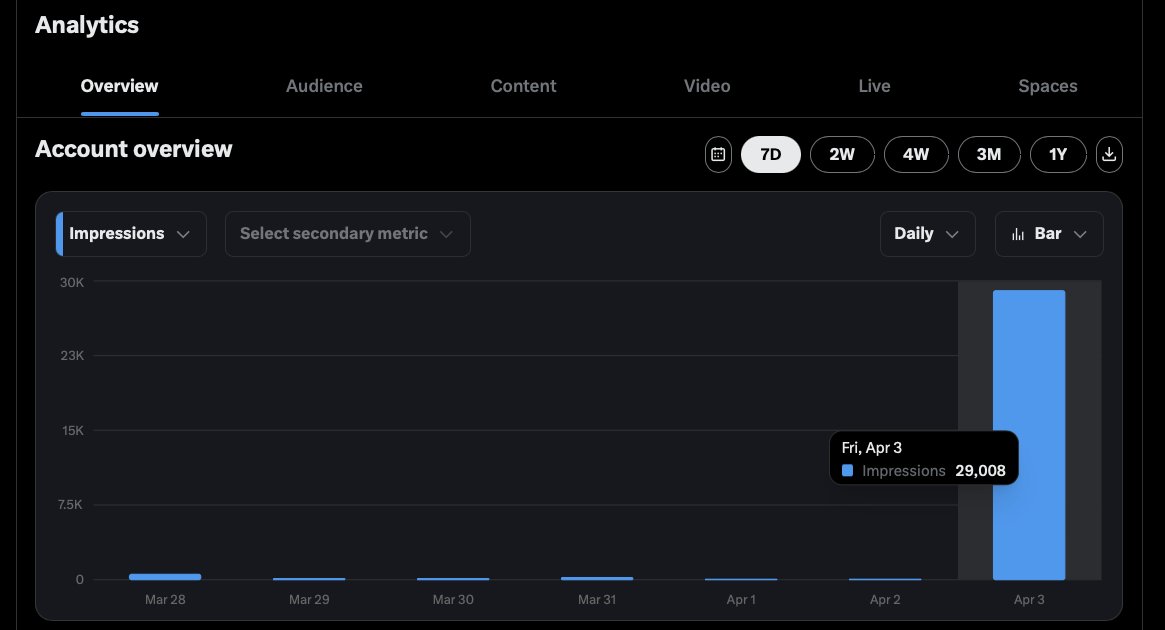This screenshot has height=630, width=1165.
Task: Click the Apr 1 axis label
Action: tap(741, 600)
